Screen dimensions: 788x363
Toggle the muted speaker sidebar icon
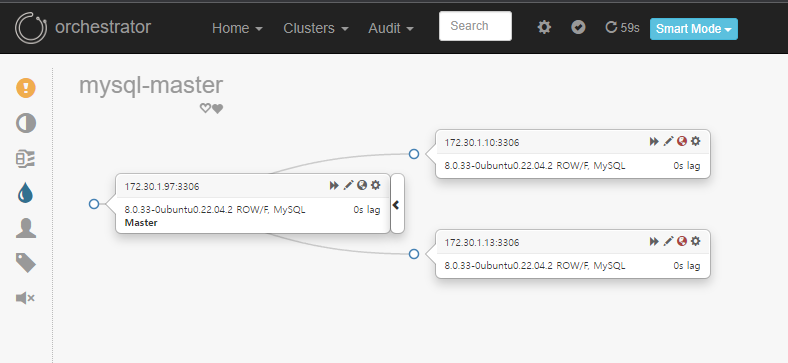pyautogui.click(x=25, y=298)
